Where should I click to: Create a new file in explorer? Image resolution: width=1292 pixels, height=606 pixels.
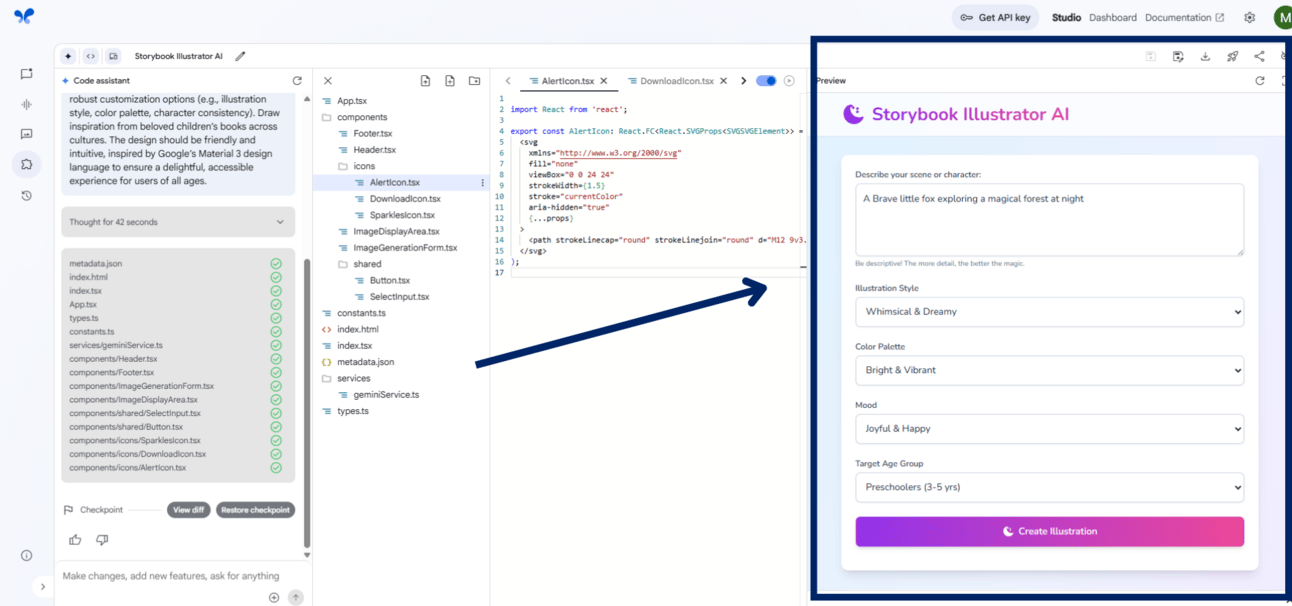450,81
